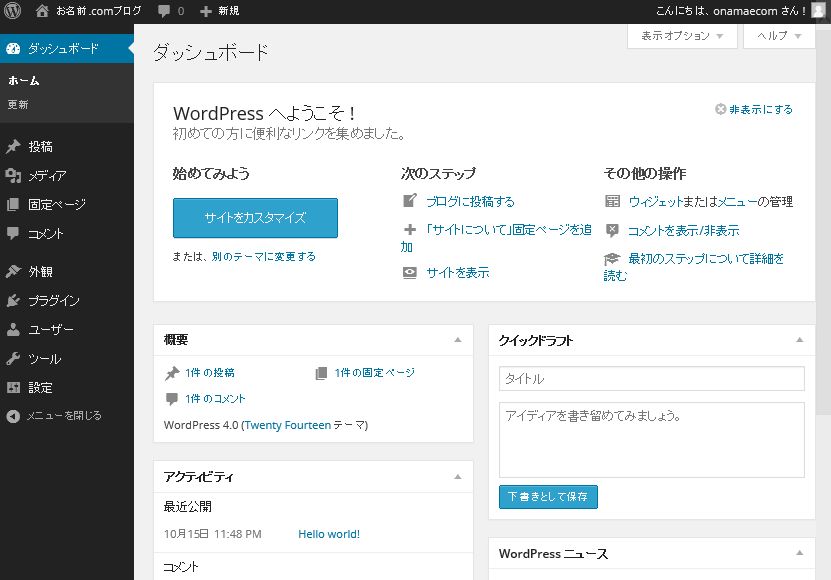Click the plus icon for 新規
The image size is (831, 580).
pos(206,11)
